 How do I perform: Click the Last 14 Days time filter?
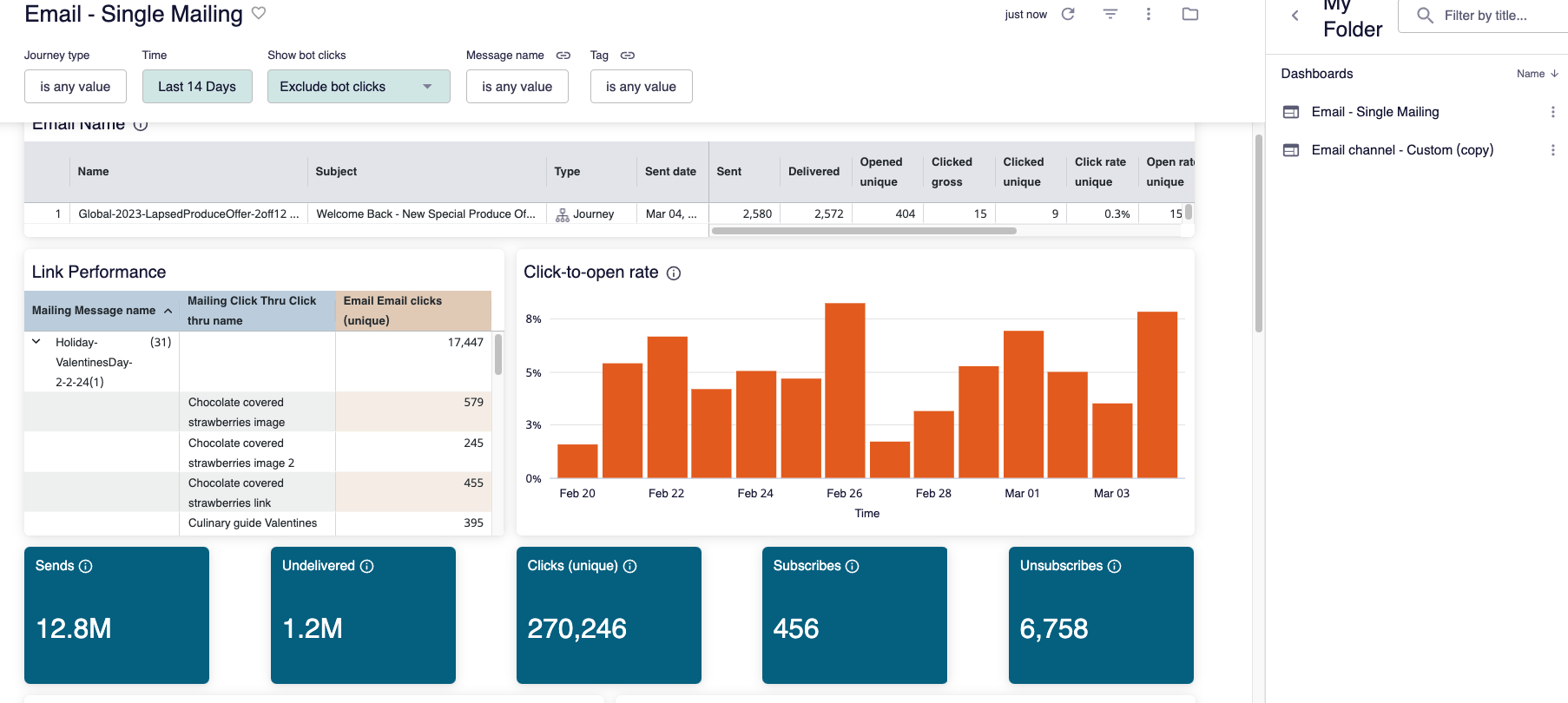click(197, 87)
